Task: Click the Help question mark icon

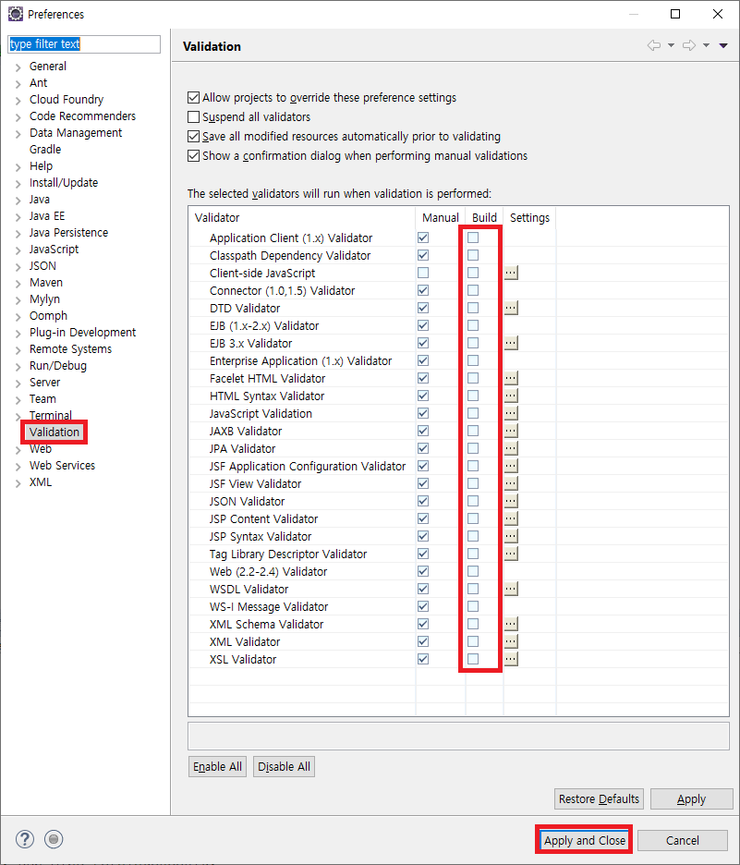Action: coord(26,839)
